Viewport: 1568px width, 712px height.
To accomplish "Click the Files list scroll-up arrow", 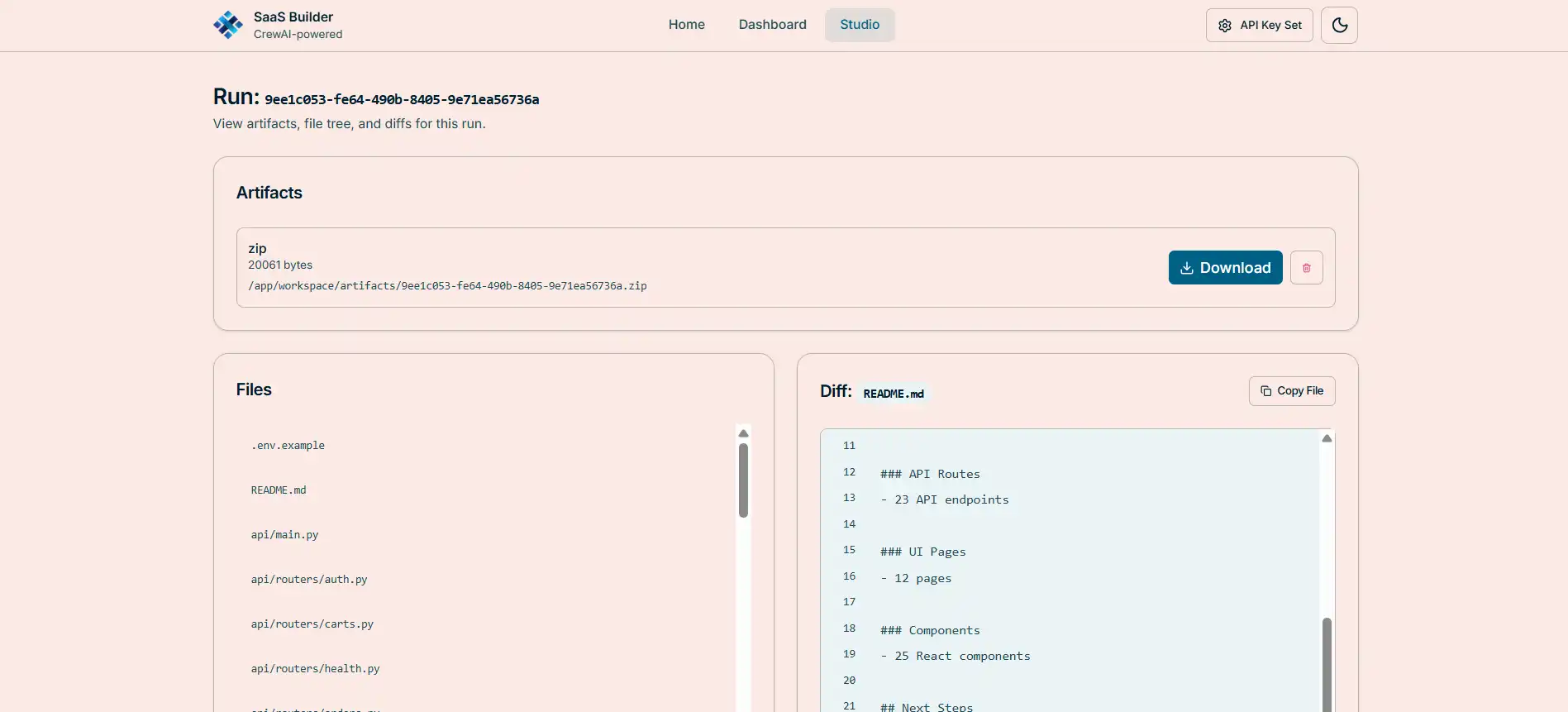I will point(743,433).
